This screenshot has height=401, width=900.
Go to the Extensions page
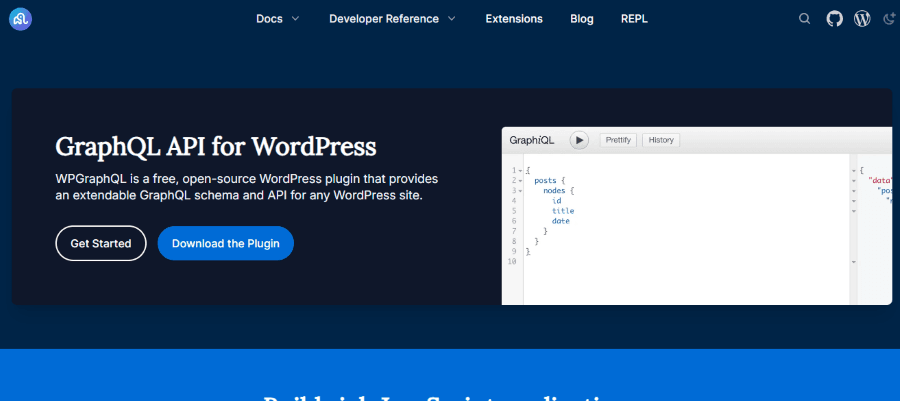[514, 19]
